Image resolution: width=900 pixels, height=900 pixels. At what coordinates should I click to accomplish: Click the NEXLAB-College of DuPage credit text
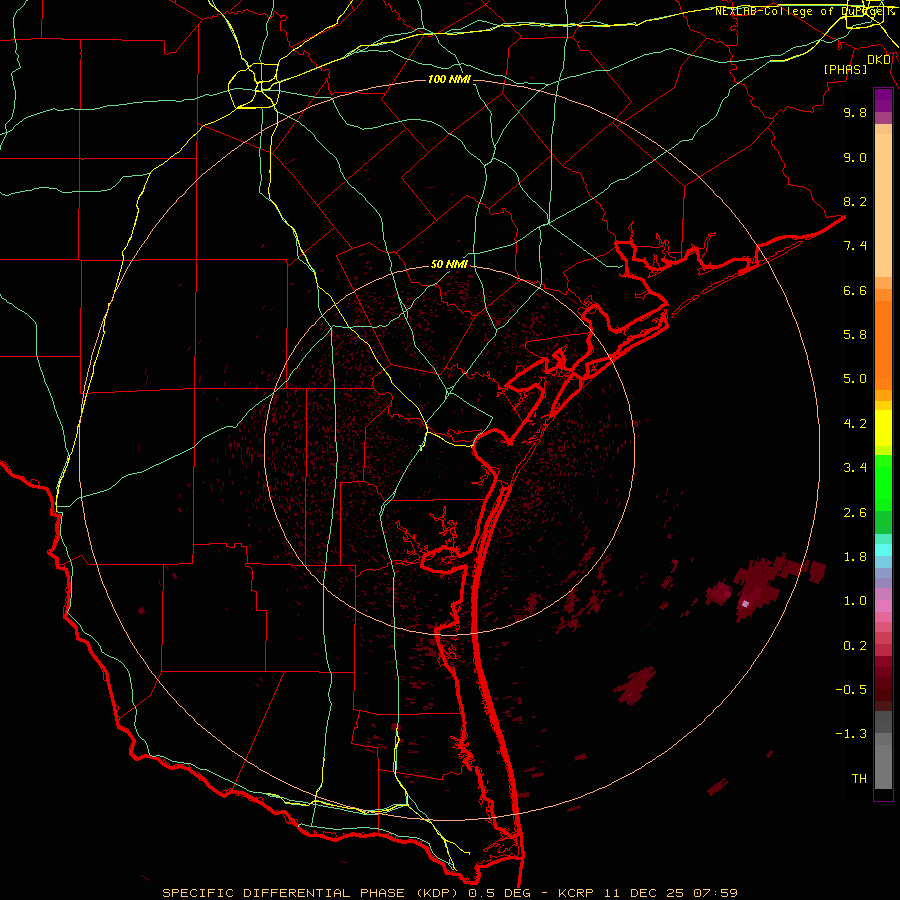pyautogui.click(x=805, y=11)
